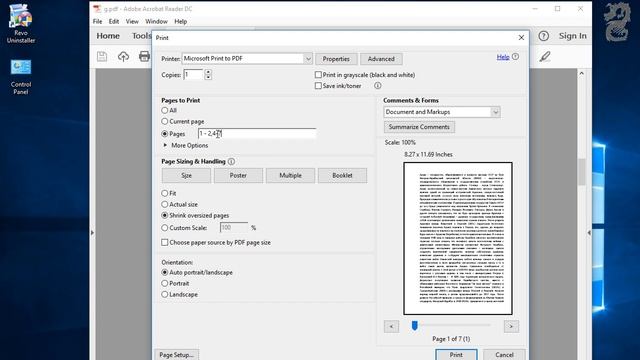The height and width of the screenshot is (360, 640).
Task: Open the Edit menu
Action: [x=114, y=21]
